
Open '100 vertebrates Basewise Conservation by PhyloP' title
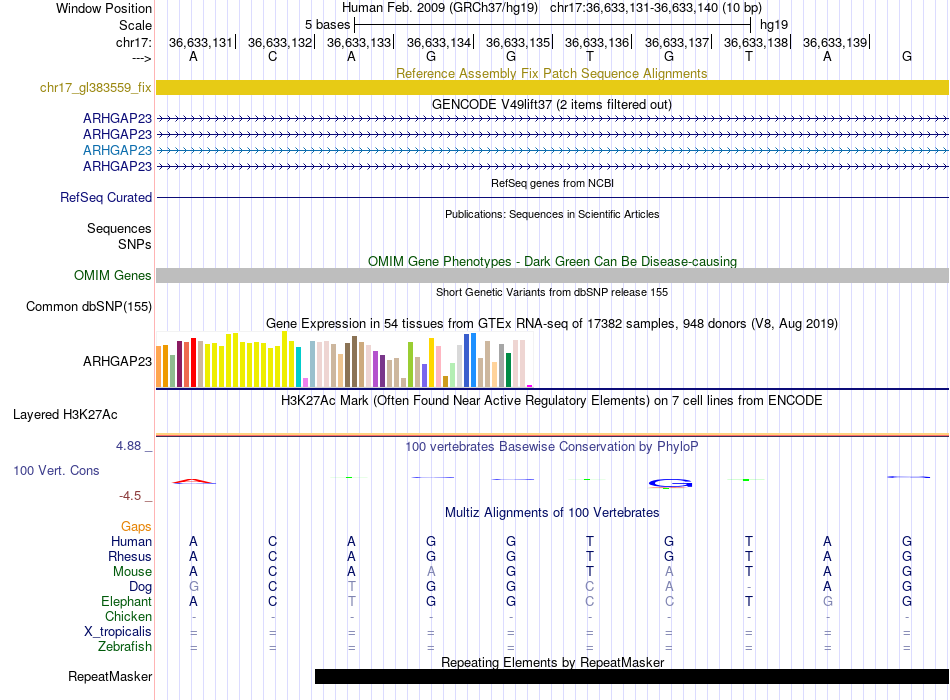coord(552,447)
